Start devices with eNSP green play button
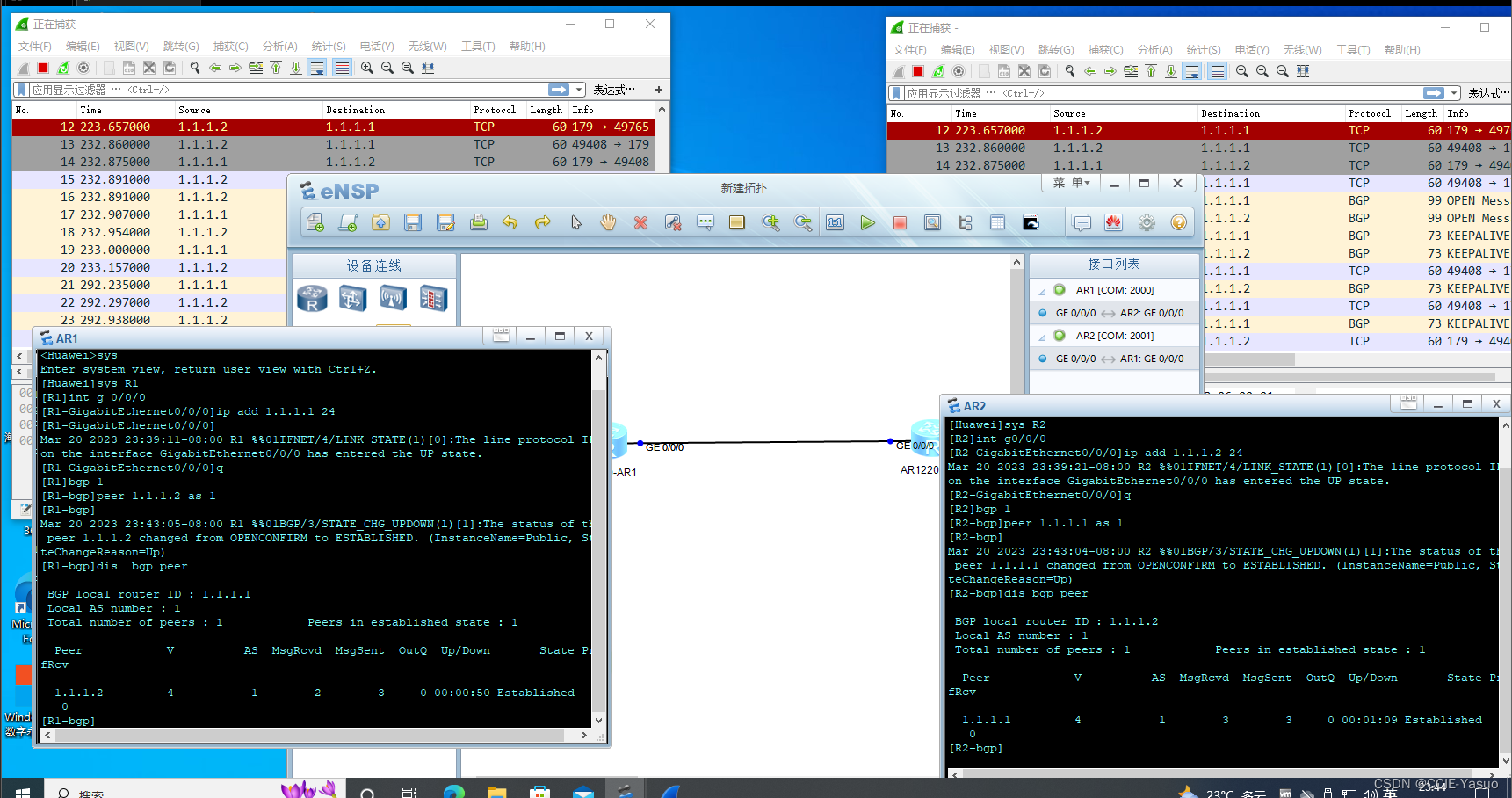This screenshot has height=798, width=1512. [x=868, y=222]
